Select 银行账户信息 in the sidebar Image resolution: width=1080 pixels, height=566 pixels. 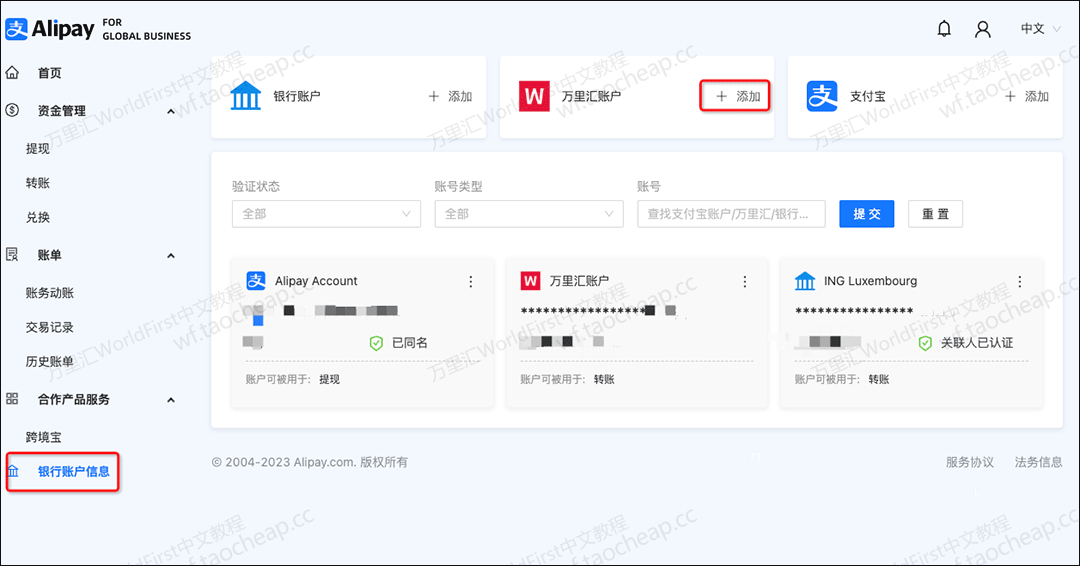click(x=74, y=472)
